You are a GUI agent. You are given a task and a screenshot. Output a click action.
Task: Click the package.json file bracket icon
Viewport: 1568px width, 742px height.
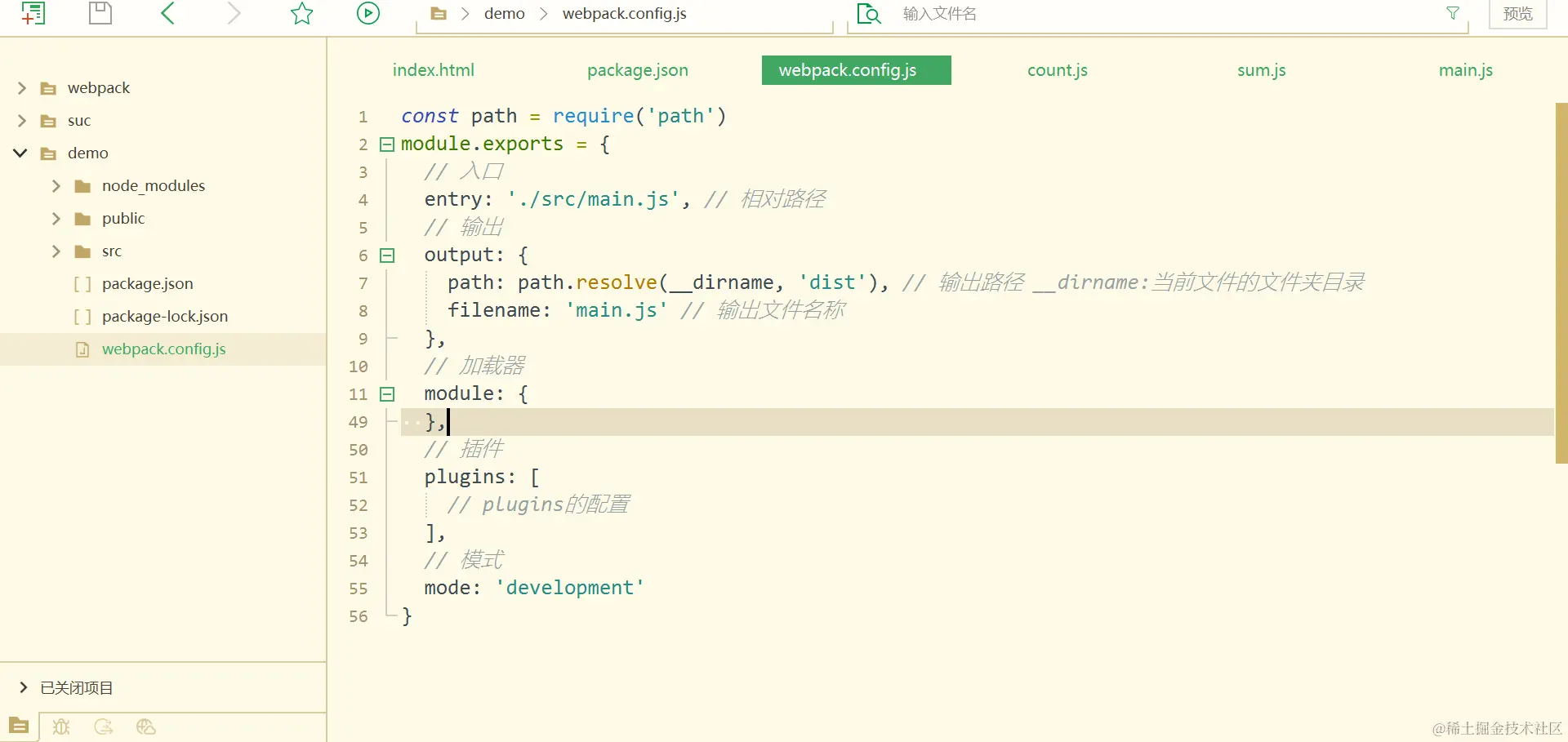(x=82, y=284)
